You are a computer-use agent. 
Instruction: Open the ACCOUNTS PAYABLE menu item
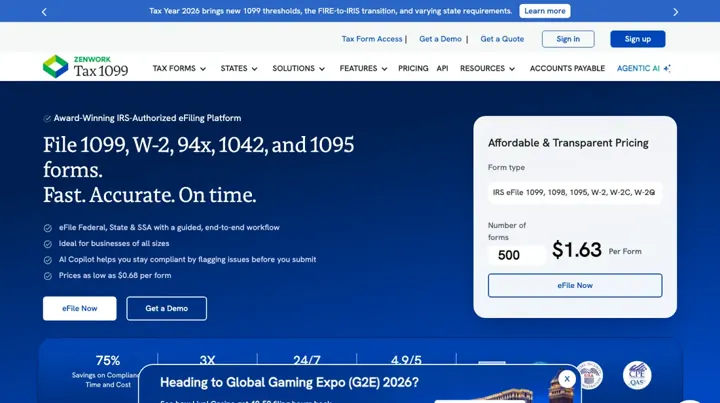pyautogui.click(x=567, y=68)
